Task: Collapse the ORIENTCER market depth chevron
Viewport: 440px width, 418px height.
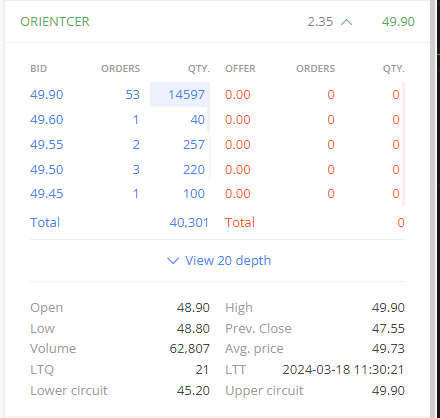Action: [347, 22]
